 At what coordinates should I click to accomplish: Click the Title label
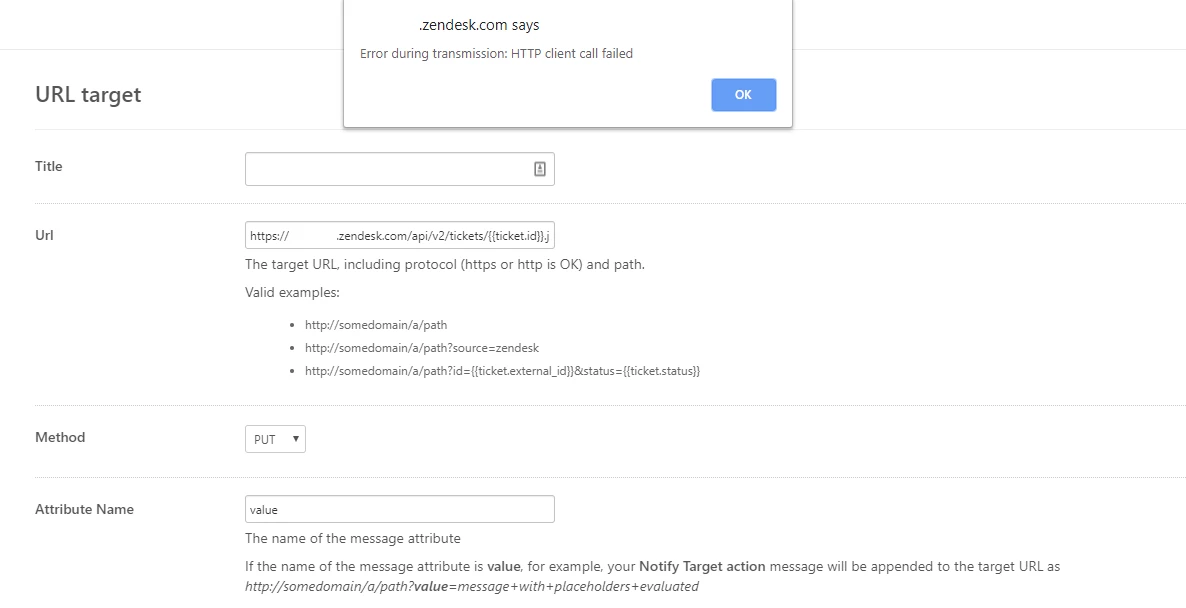(x=48, y=166)
